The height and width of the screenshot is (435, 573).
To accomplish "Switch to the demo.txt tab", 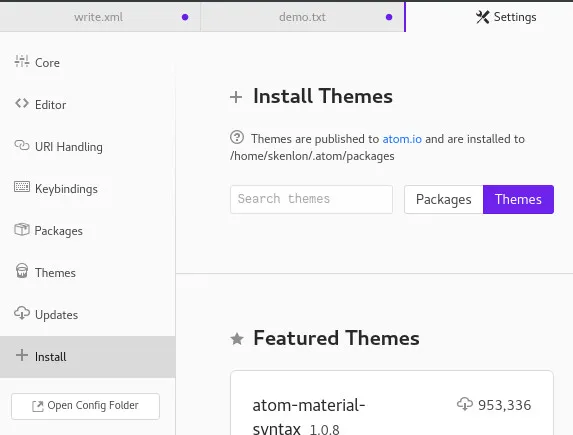I will tap(303, 17).
